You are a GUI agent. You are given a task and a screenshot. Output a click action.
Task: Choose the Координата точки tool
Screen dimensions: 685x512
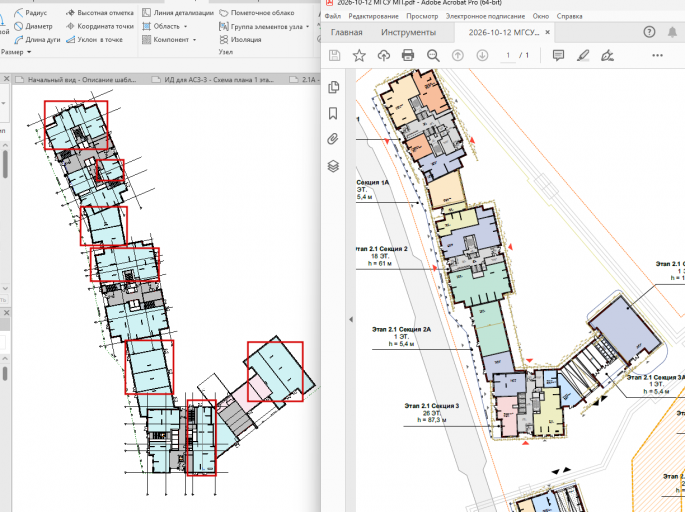[100, 26]
